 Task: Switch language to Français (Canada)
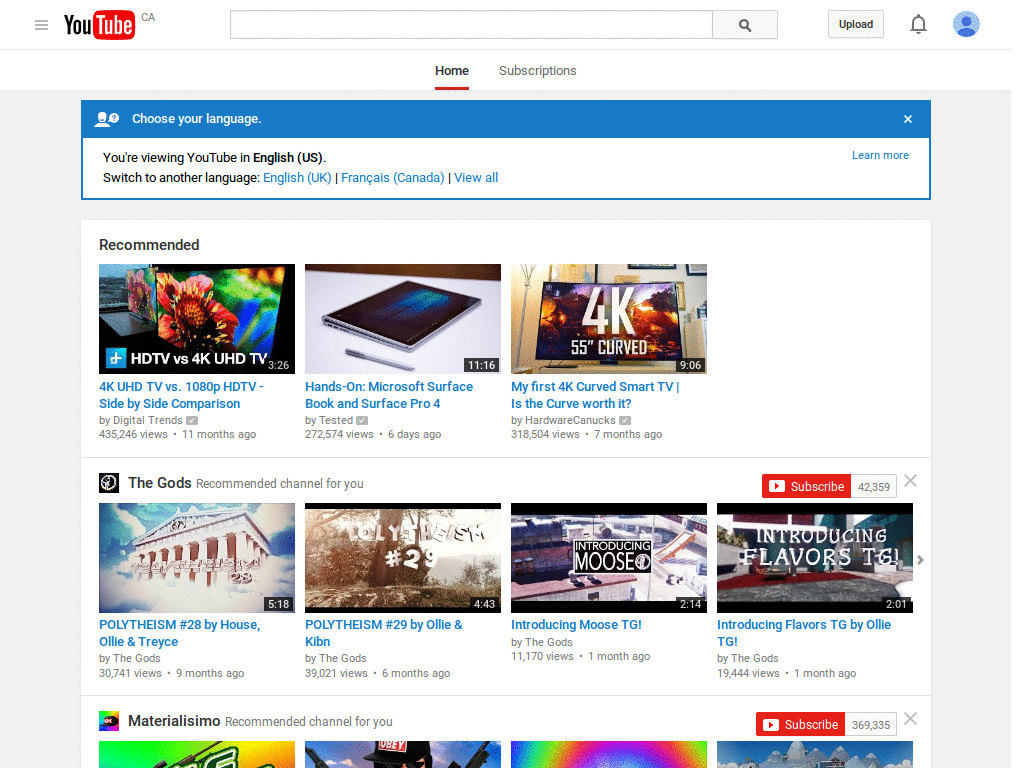(392, 178)
